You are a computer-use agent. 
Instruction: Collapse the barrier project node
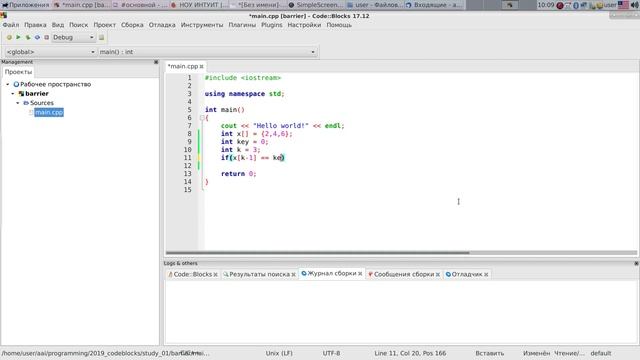click(13, 93)
